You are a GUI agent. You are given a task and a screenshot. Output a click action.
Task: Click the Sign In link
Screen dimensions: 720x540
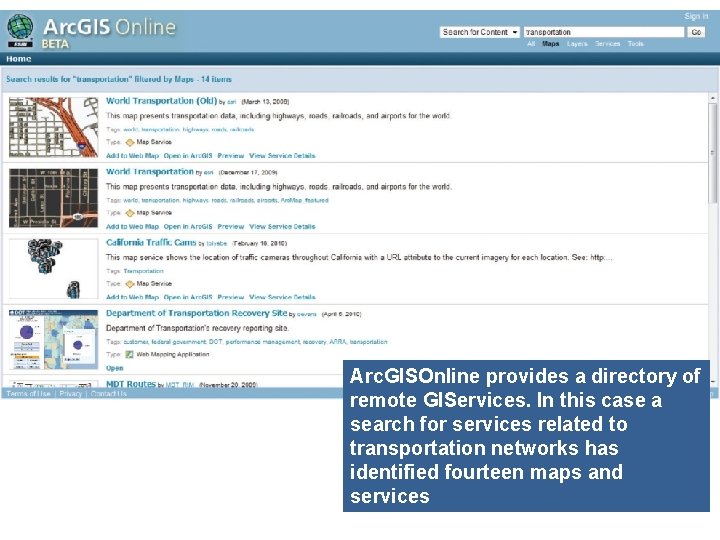[696, 17]
